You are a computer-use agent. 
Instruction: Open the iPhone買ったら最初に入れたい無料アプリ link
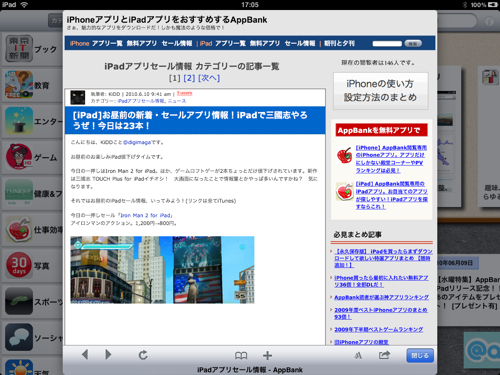click(381, 281)
